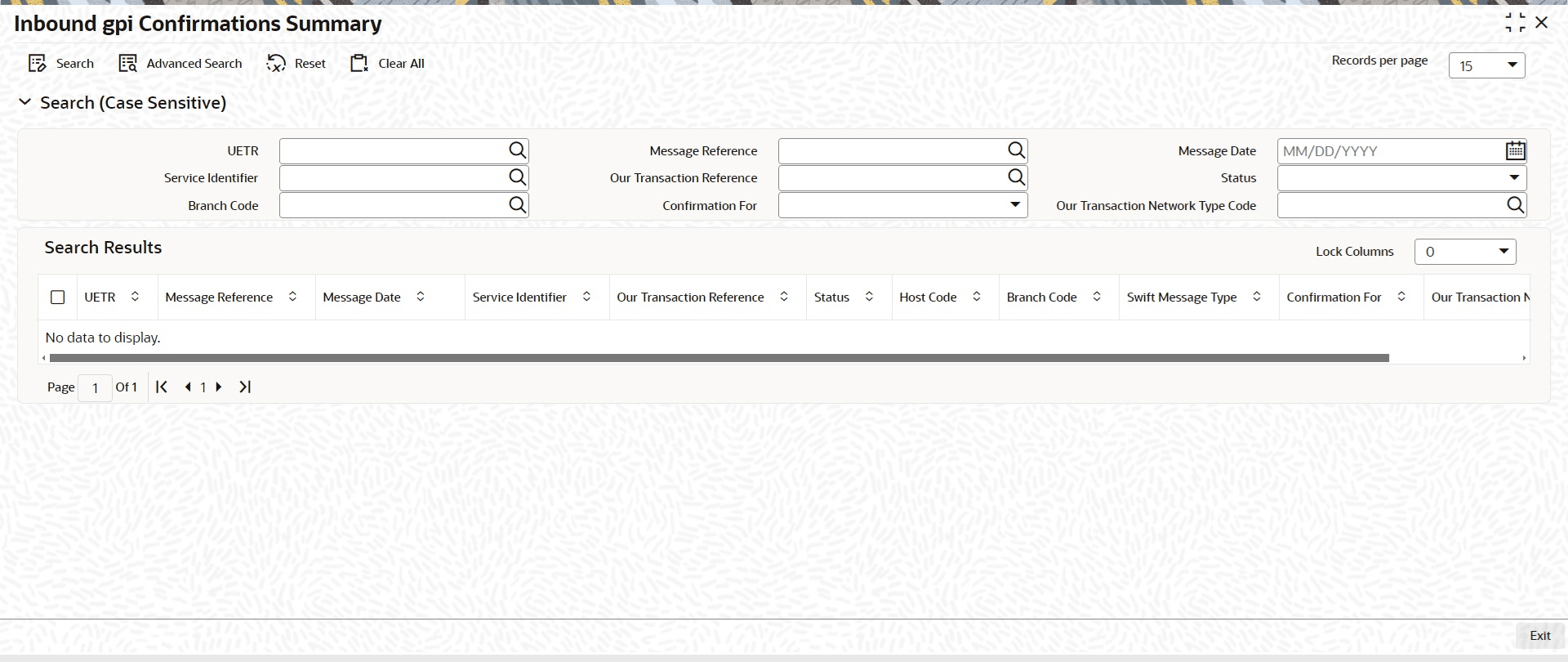The height and width of the screenshot is (662, 1568).
Task: Close the Inbound gpi Confirmations Summary screen
Action: [x=1542, y=23]
